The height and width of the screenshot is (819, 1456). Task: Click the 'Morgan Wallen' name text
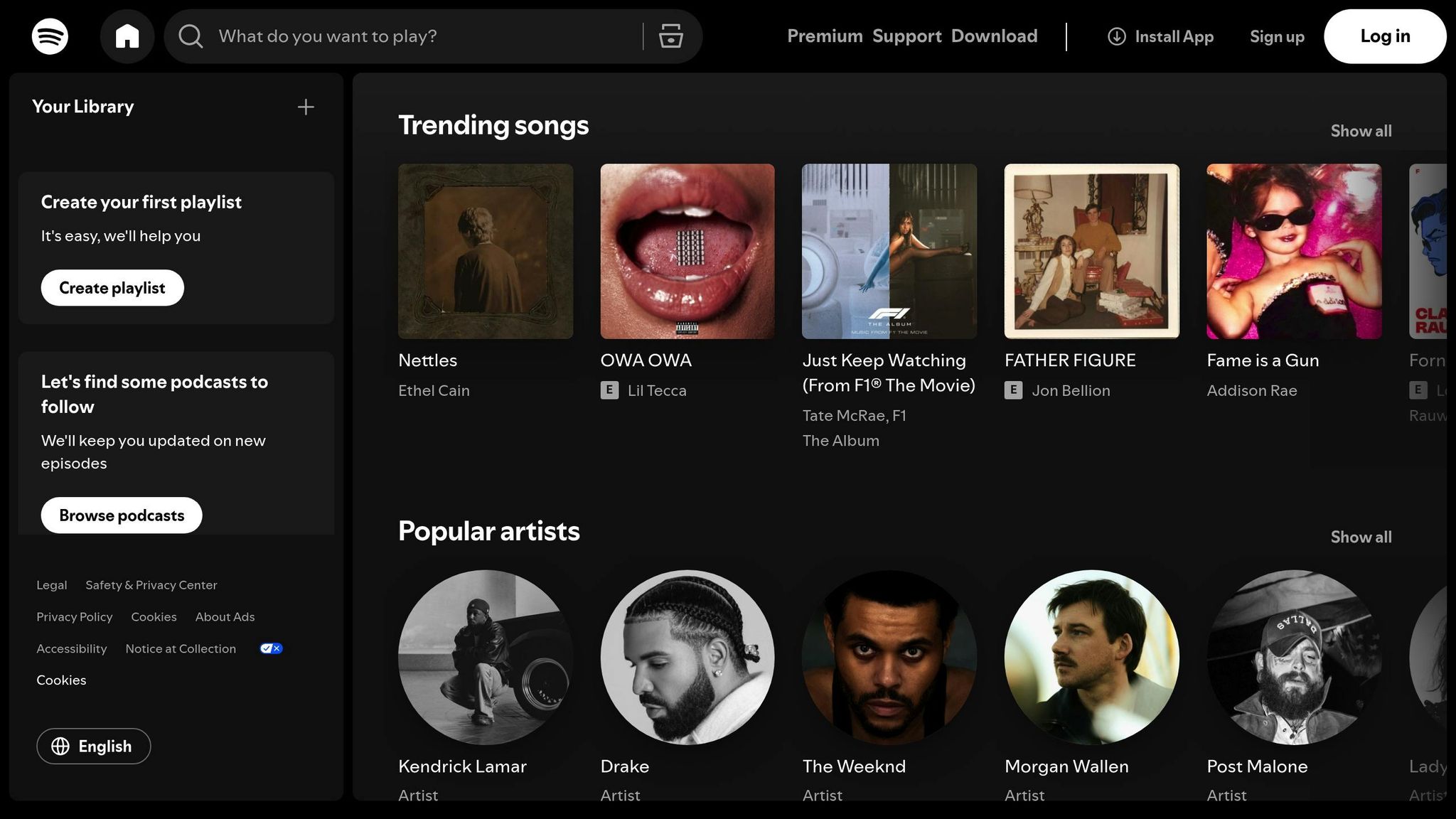click(1066, 766)
